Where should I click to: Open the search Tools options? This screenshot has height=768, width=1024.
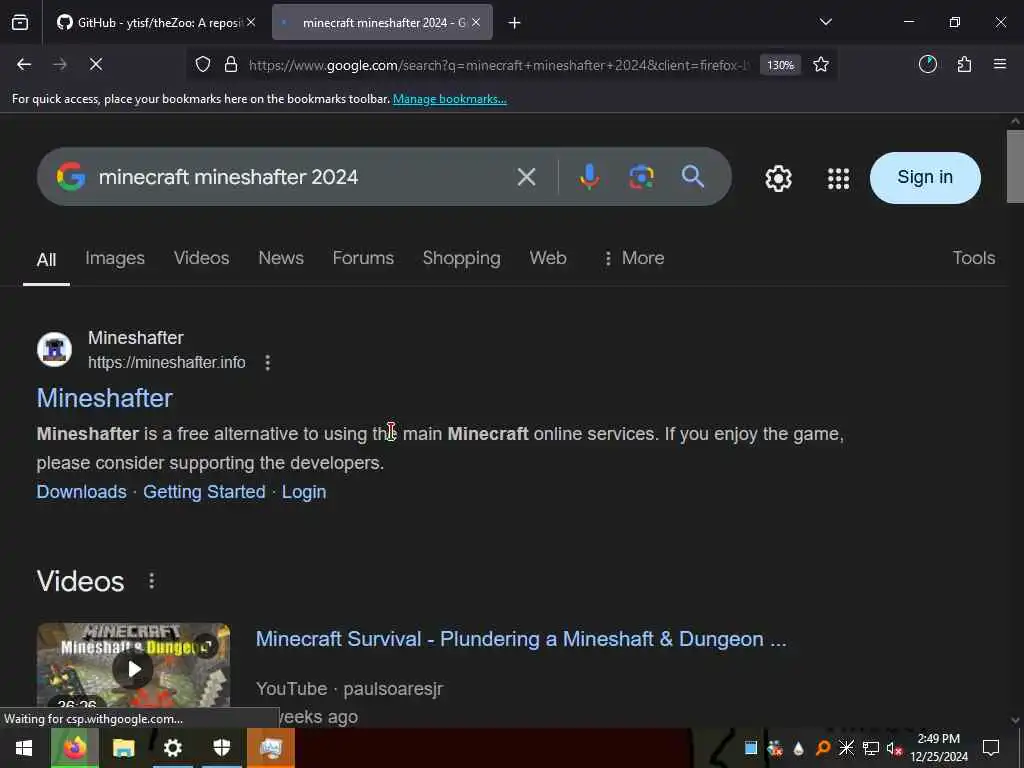(x=974, y=258)
